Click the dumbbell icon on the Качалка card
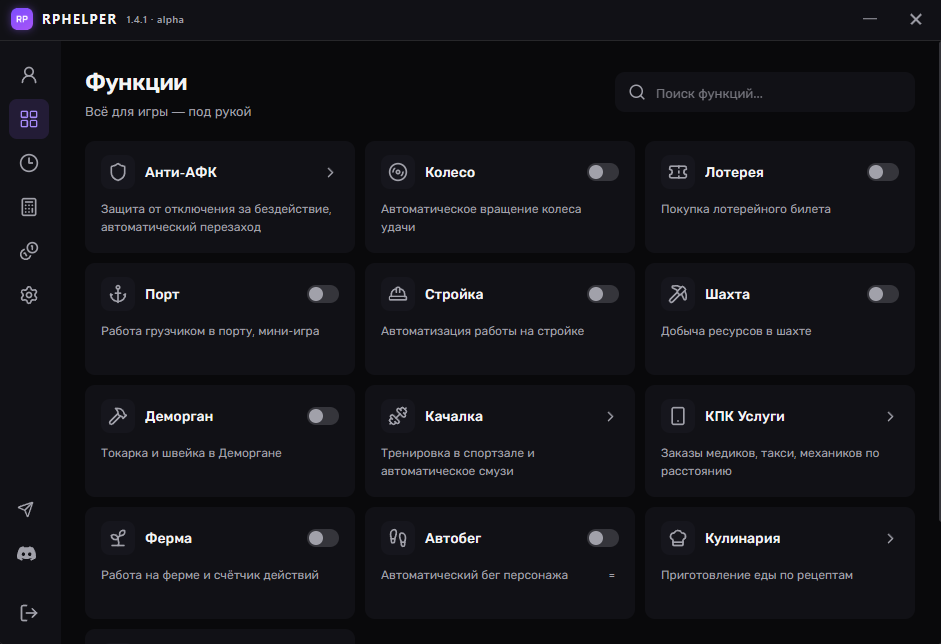 pyautogui.click(x=398, y=416)
